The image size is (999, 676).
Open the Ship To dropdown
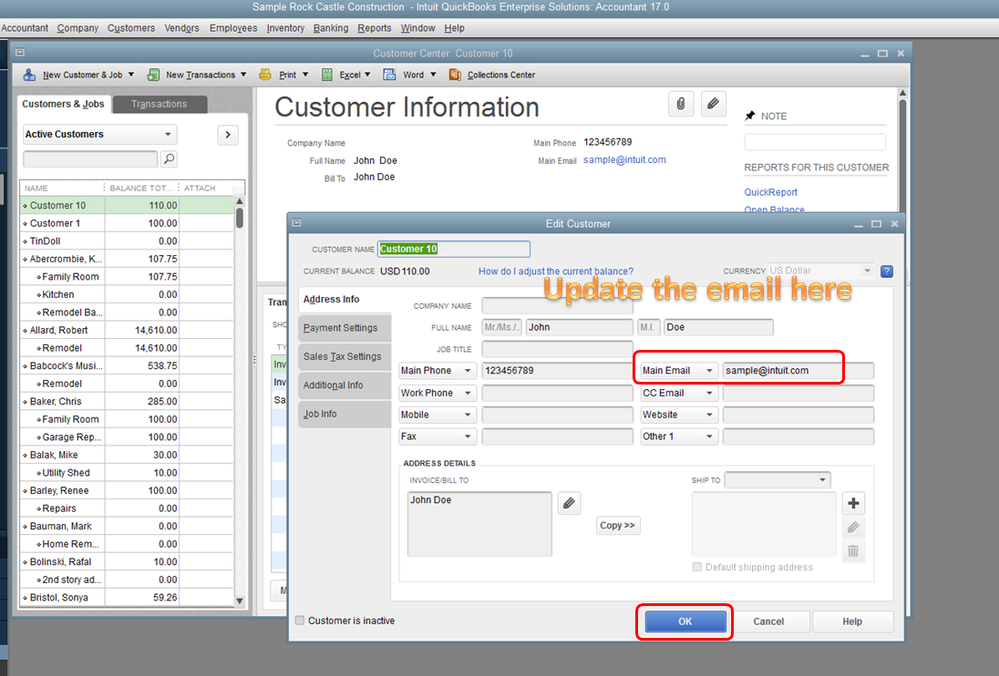pos(777,480)
